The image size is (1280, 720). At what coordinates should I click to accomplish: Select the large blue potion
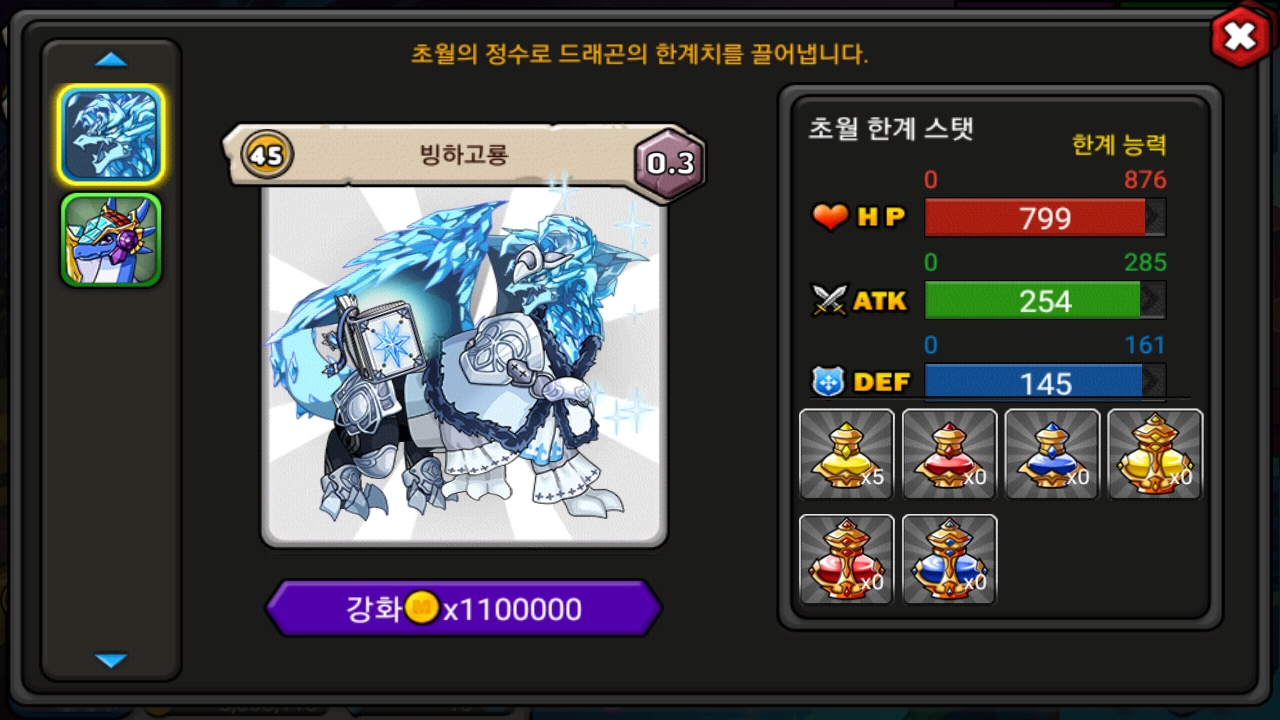[949, 559]
